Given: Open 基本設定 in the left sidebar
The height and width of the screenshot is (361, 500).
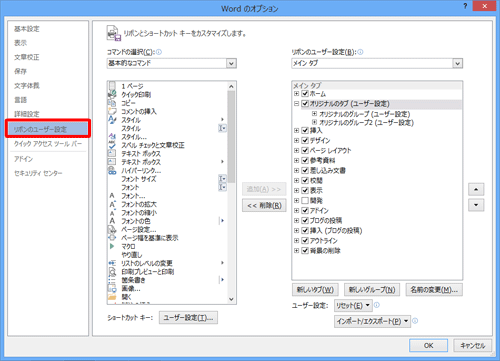Looking at the screenshot, I should tap(27, 29).
